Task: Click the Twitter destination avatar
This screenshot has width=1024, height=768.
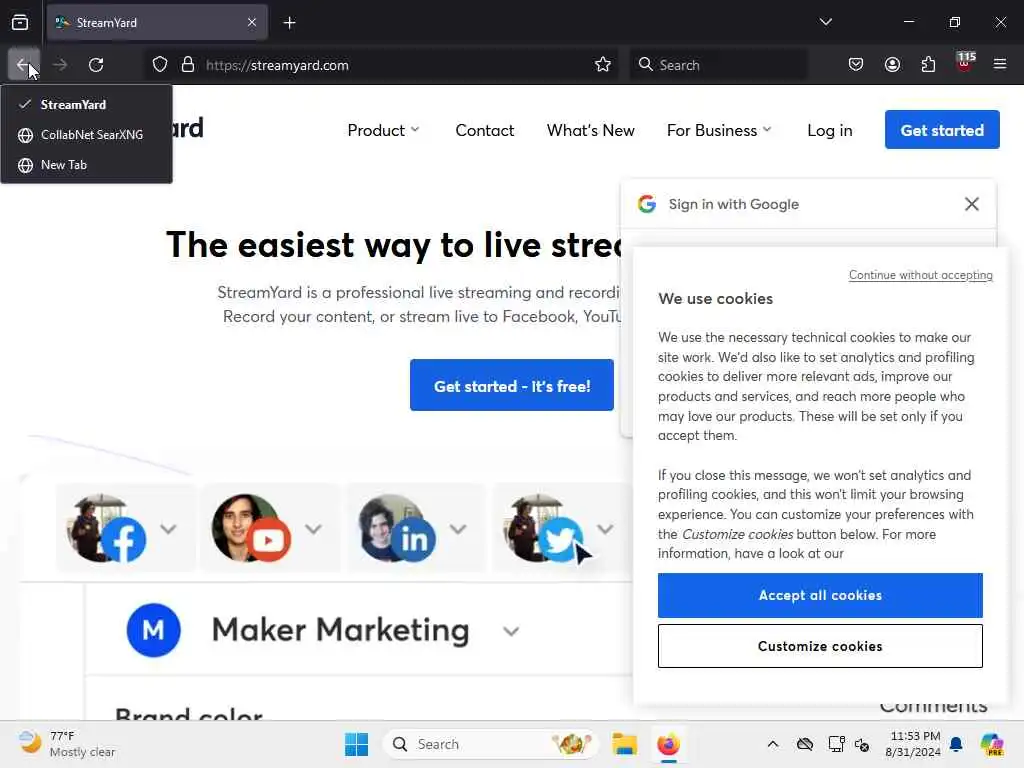Action: click(x=543, y=528)
